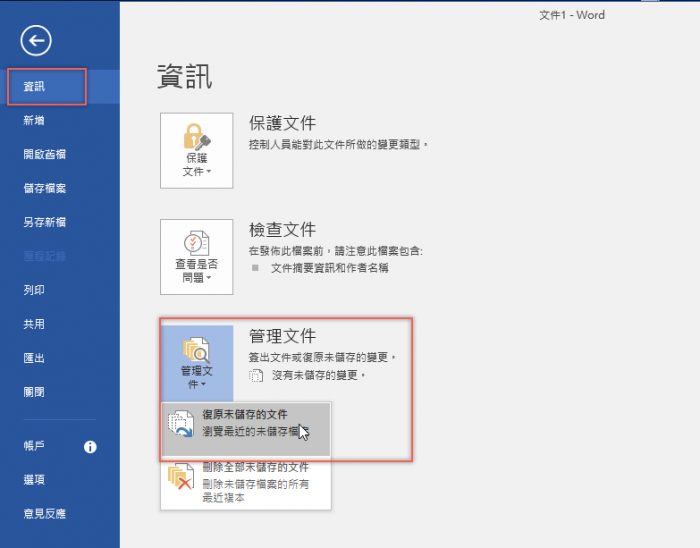This screenshot has width=700, height=548.
Task: Click the info badge next to 帳戶
Action: tap(90, 447)
